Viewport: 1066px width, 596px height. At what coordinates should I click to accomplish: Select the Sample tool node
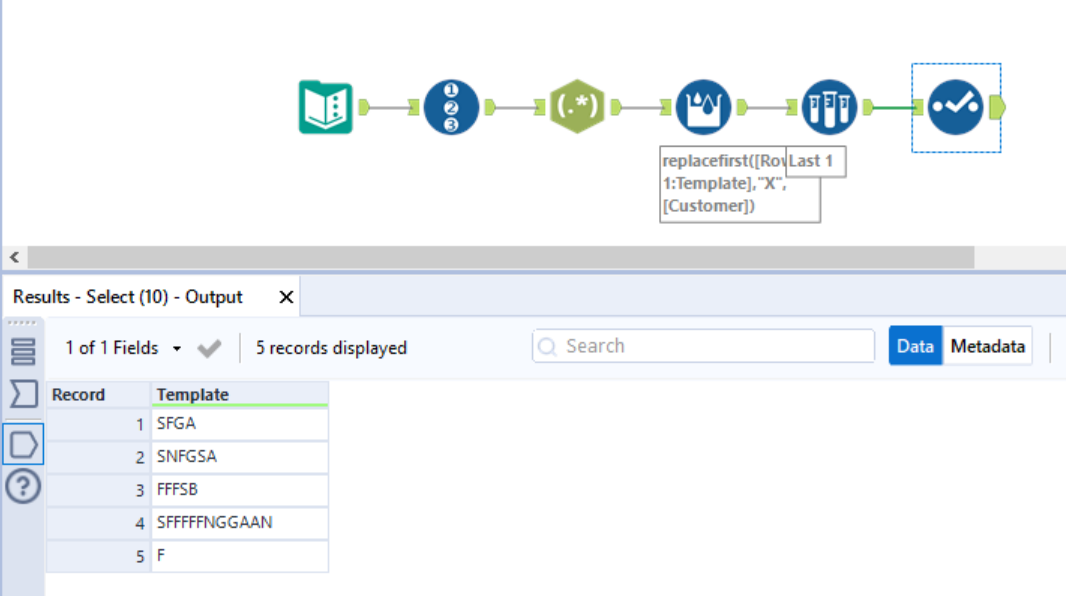[830, 107]
